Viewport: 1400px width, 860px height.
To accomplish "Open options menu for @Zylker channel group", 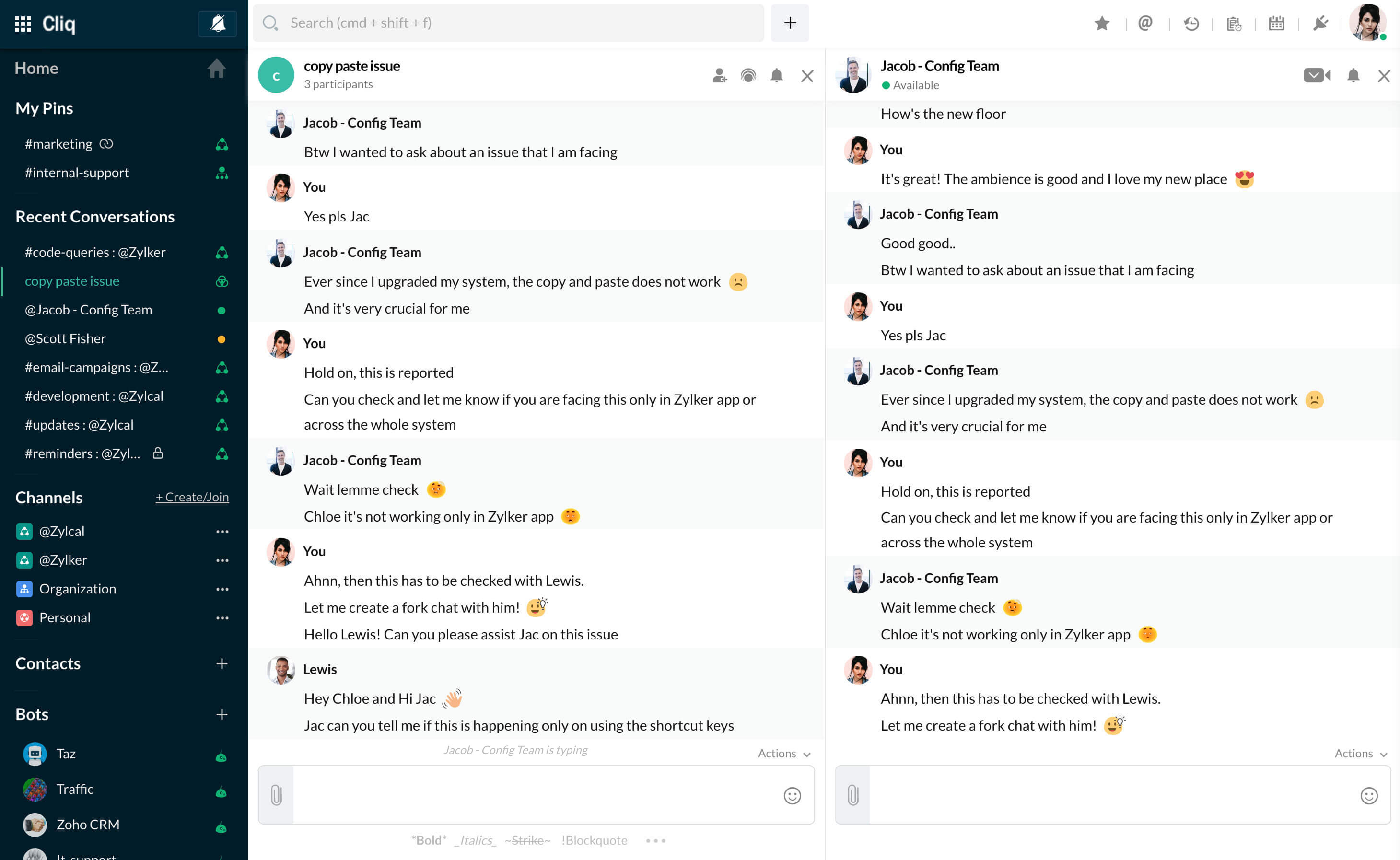I will (222, 560).
